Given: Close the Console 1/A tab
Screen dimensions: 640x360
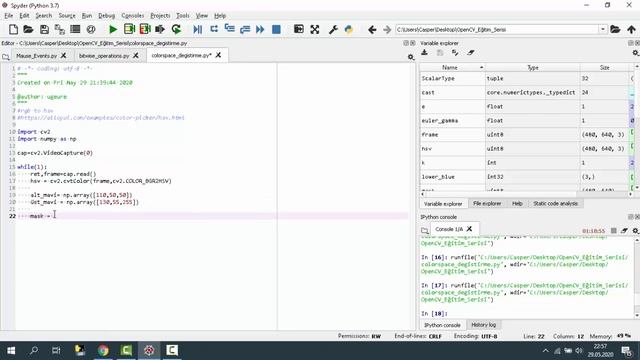Looking at the screenshot, I should tap(469, 229).
